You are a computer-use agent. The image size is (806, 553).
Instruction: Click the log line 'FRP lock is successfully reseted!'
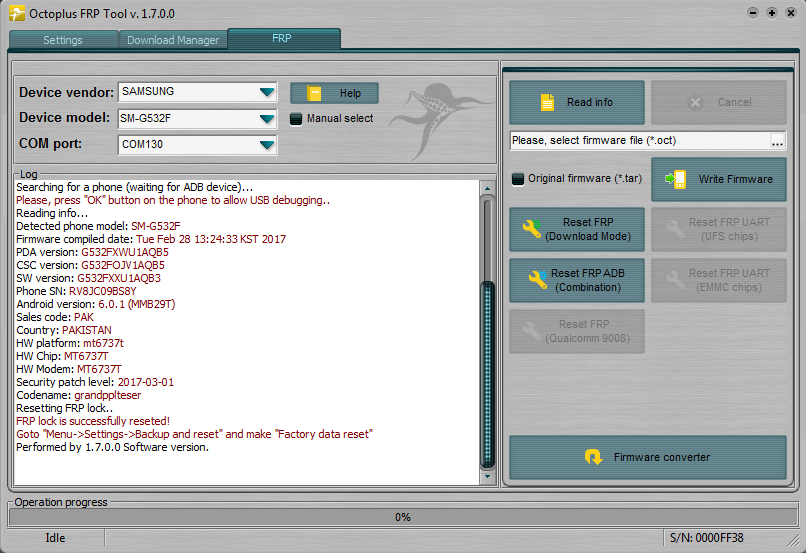coord(93,421)
